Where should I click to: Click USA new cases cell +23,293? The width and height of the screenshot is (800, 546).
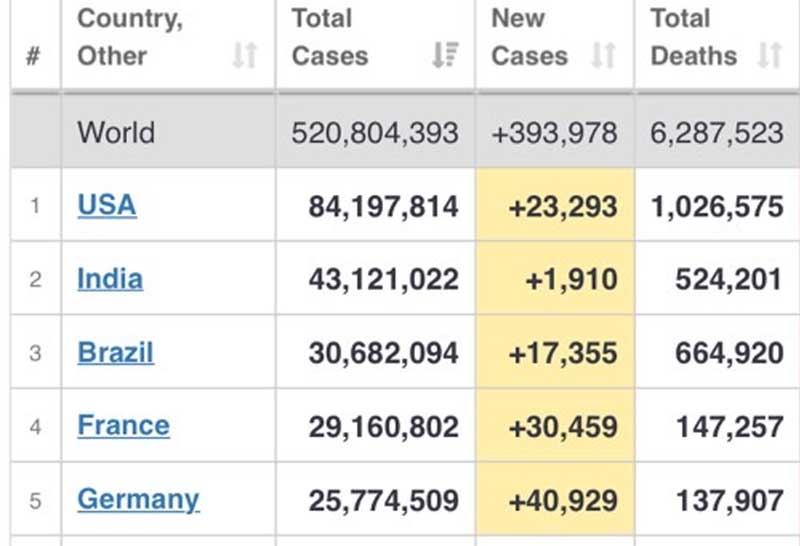562,207
